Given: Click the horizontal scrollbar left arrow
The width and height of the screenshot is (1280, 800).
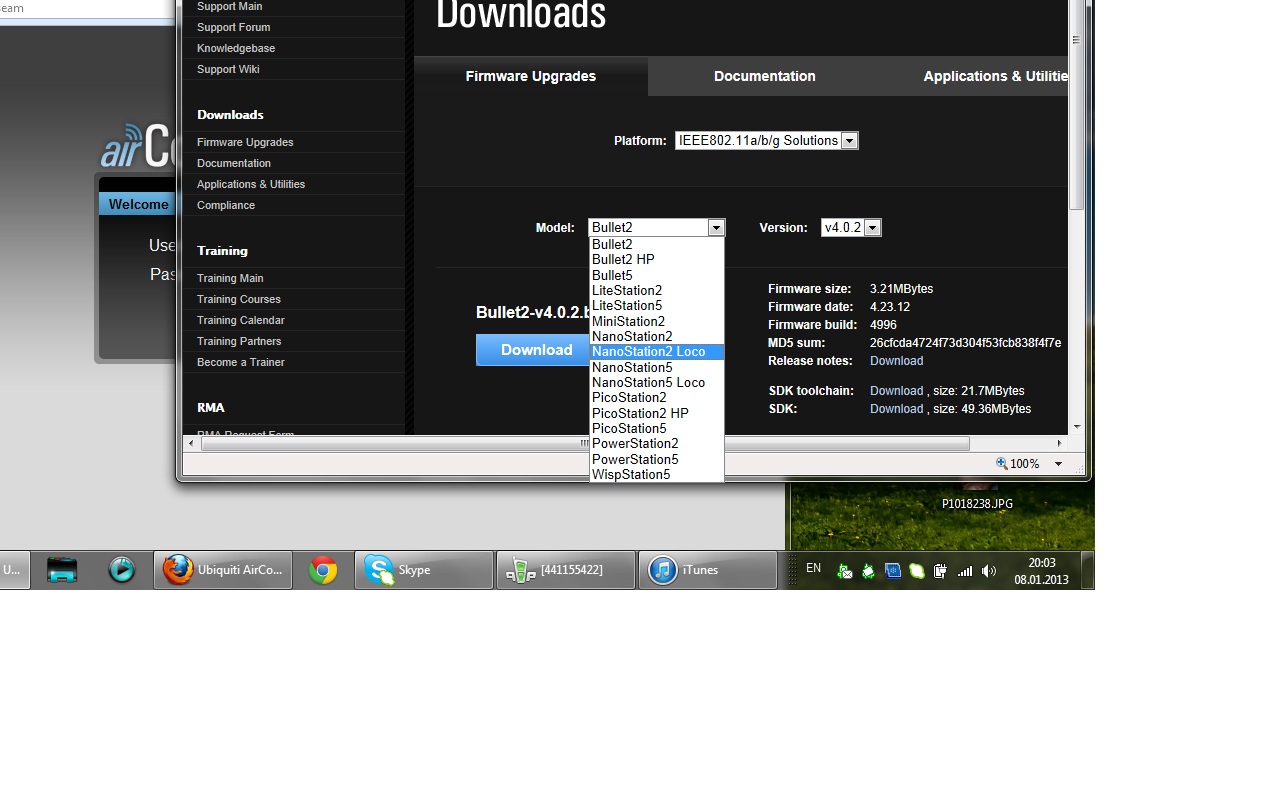Looking at the screenshot, I should click(x=192, y=443).
